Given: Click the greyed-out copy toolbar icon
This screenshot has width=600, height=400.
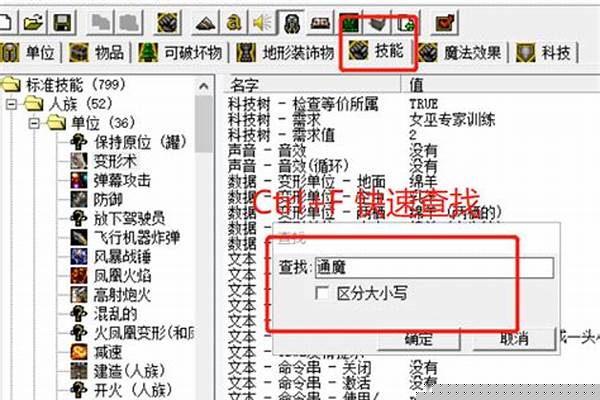Looking at the screenshot, I should pyautogui.click(x=101, y=23).
